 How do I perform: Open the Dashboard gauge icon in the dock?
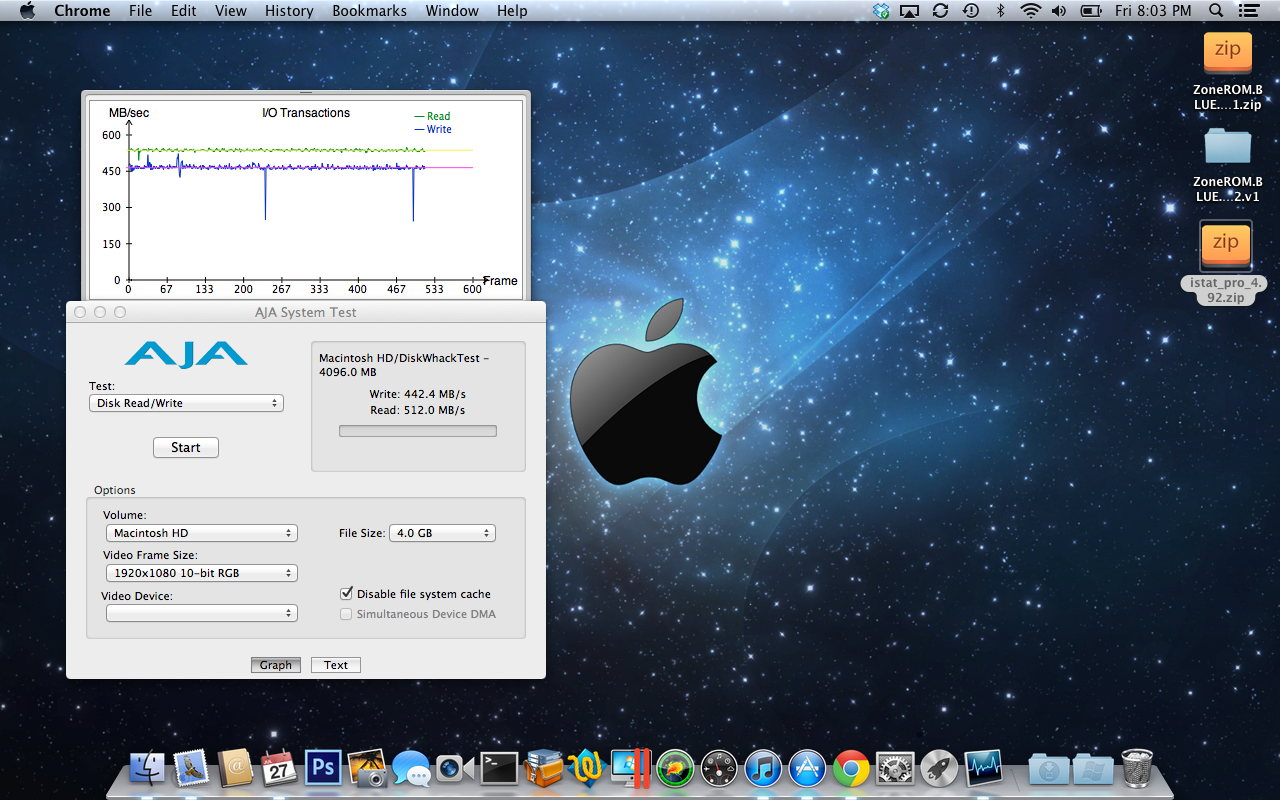[x=719, y=768]
